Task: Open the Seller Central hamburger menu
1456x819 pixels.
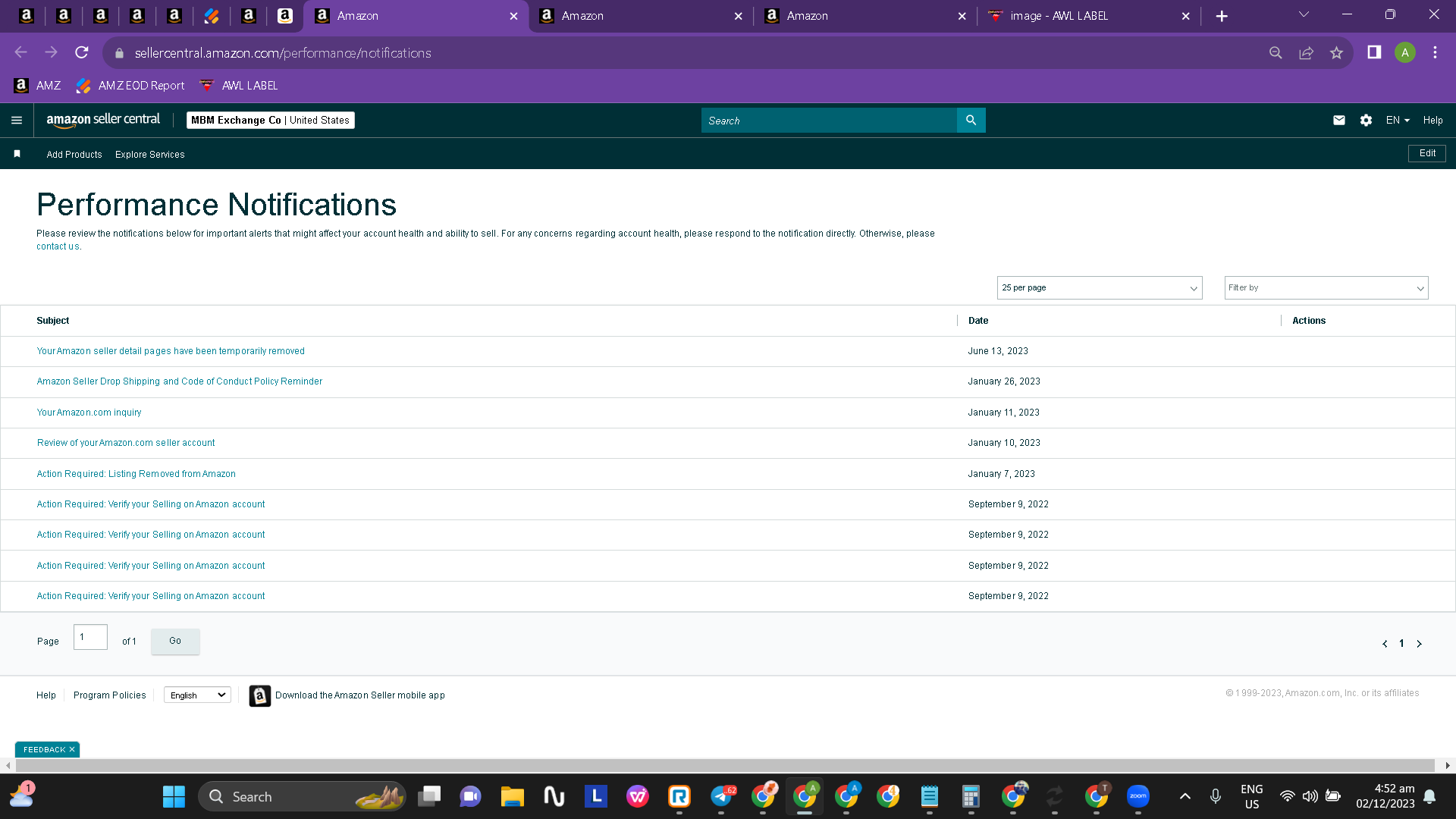Action: (17, 121)
